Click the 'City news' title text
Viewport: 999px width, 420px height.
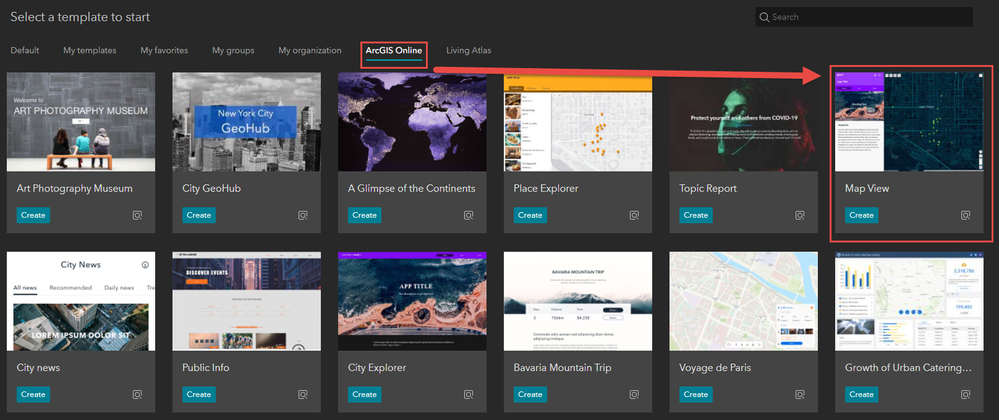click(x=39, y=368)
